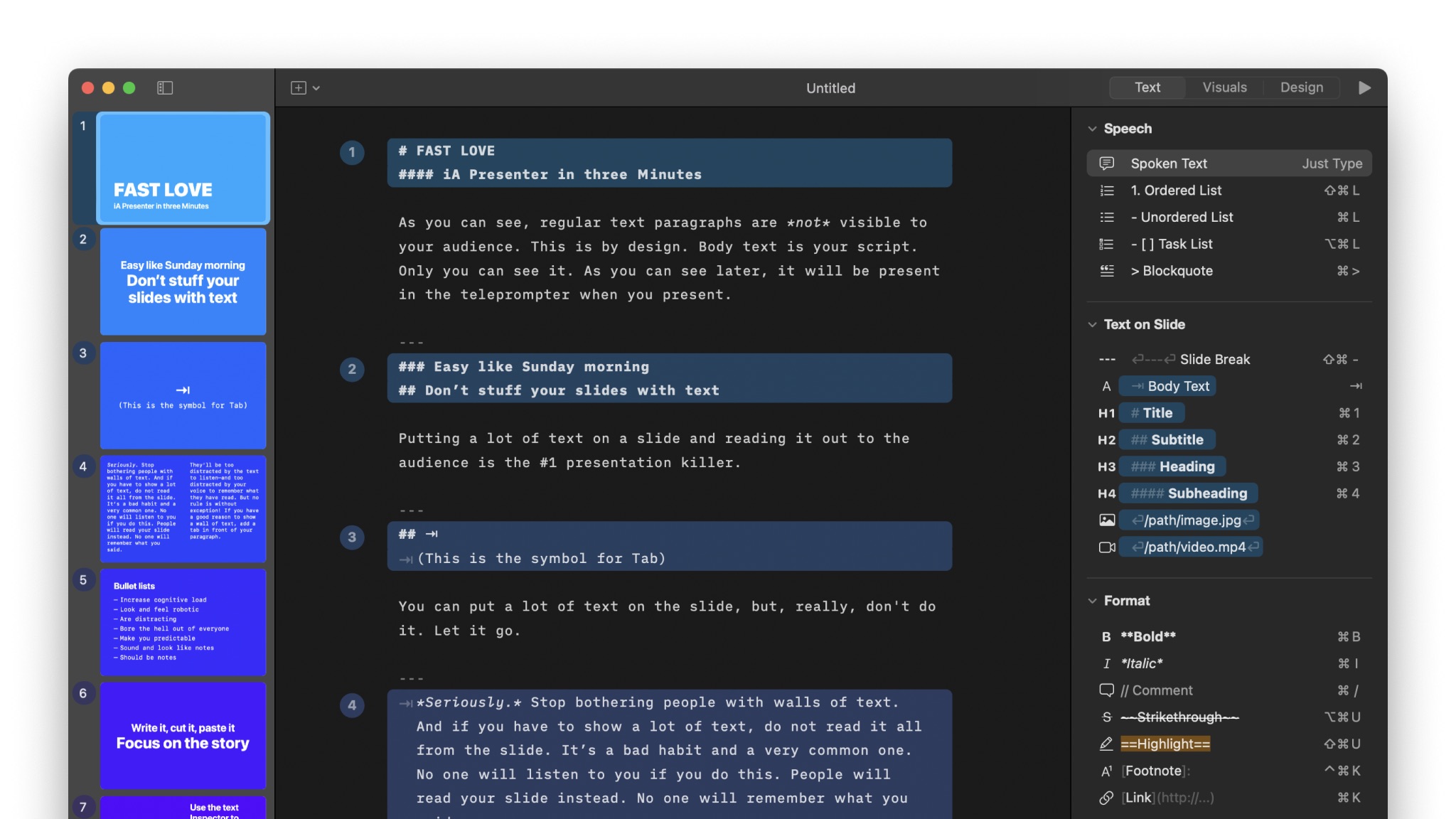
Task: Apply Highlight formatting via pen icon
Action: click(1106, 744)
